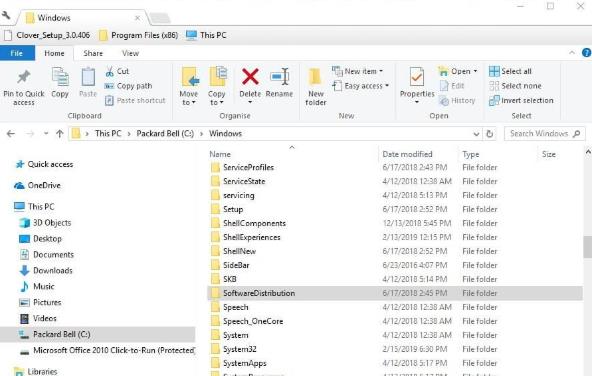Open the File menu
This screenshot has width=592, height=376.
17,53
